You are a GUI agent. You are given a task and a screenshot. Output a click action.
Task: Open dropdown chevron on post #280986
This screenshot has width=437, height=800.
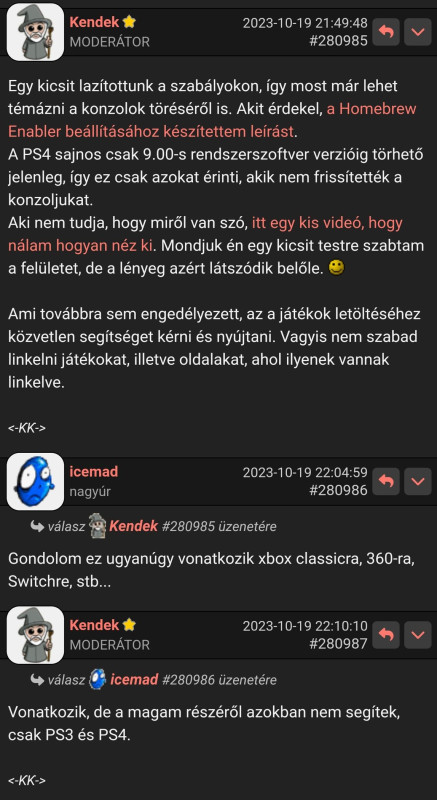418,481
